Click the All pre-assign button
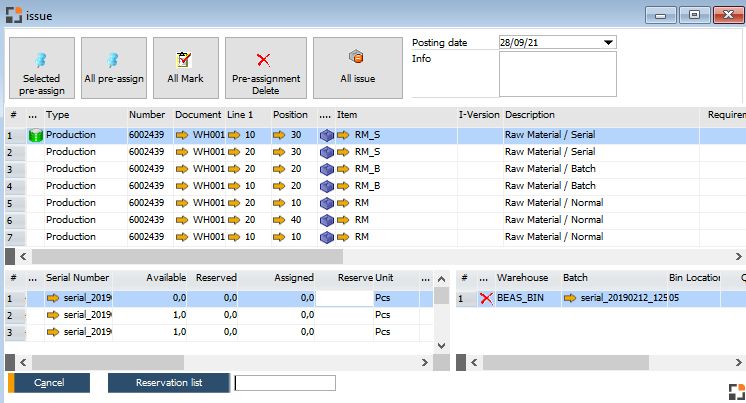 click(113, 68)
